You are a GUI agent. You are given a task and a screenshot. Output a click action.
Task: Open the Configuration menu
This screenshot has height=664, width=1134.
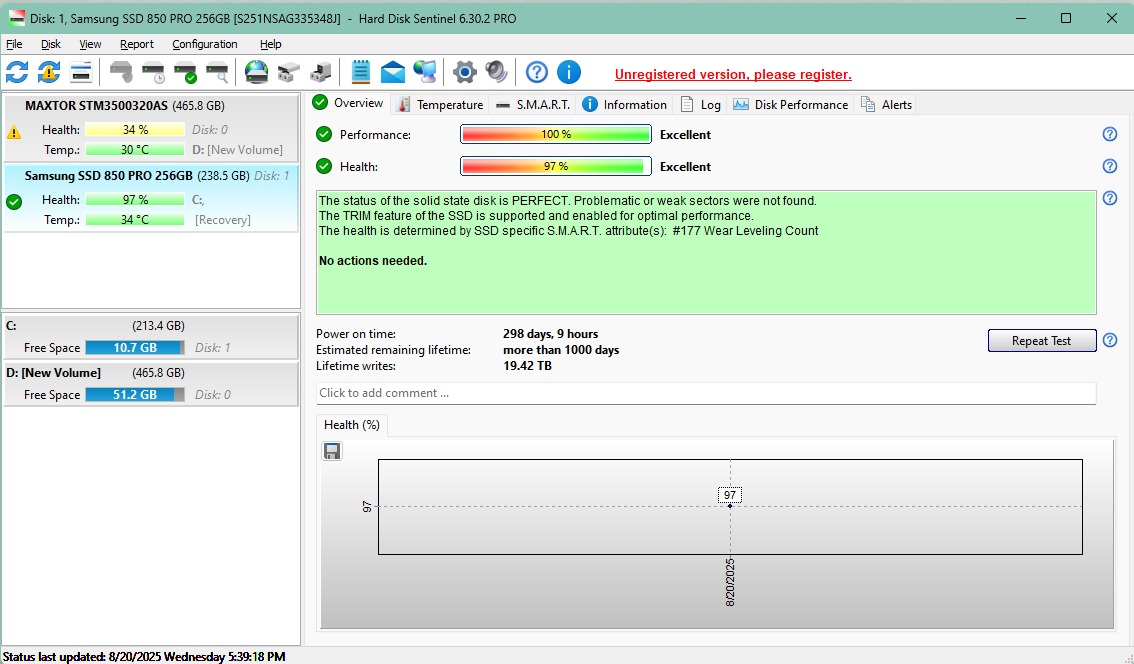pyautogui.click(x=205, y=44)
